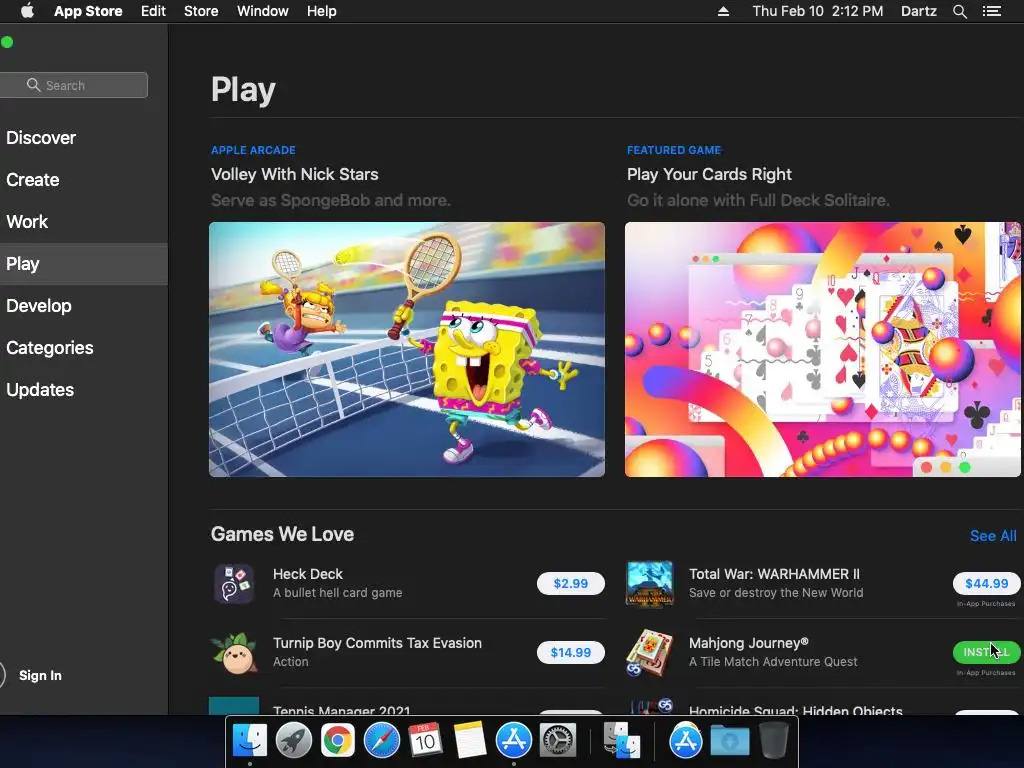Click the App Store search field

(x=74, y=85)
